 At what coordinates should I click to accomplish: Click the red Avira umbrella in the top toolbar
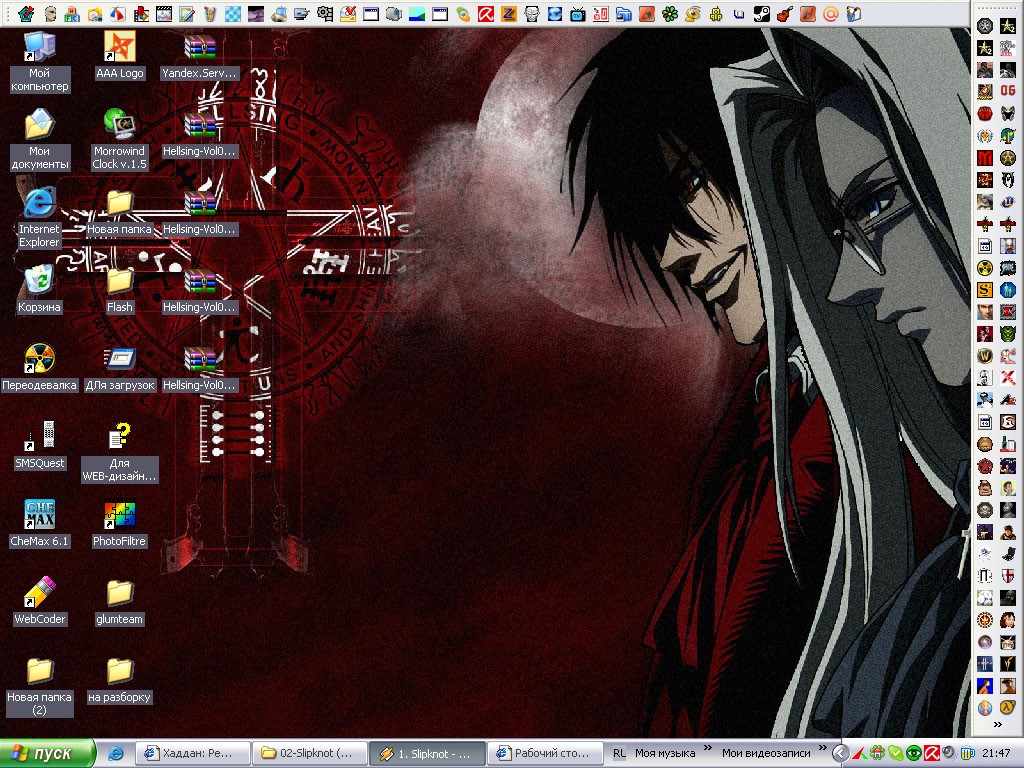(x=486, y=14)
